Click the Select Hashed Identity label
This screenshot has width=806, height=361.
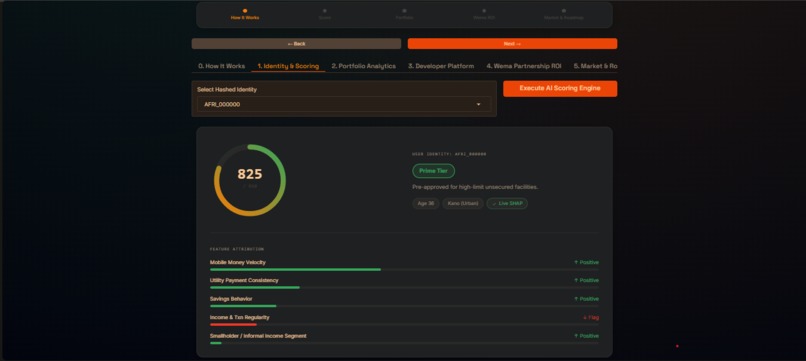coord(227,89)
